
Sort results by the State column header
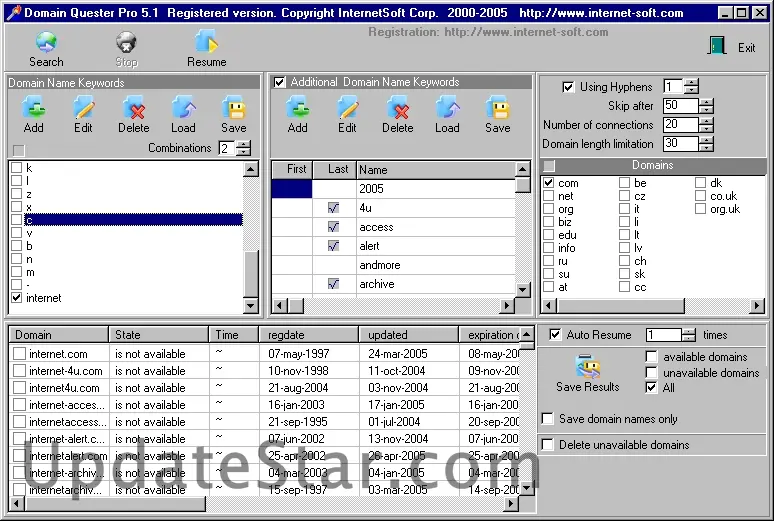[x=159, y=335]
